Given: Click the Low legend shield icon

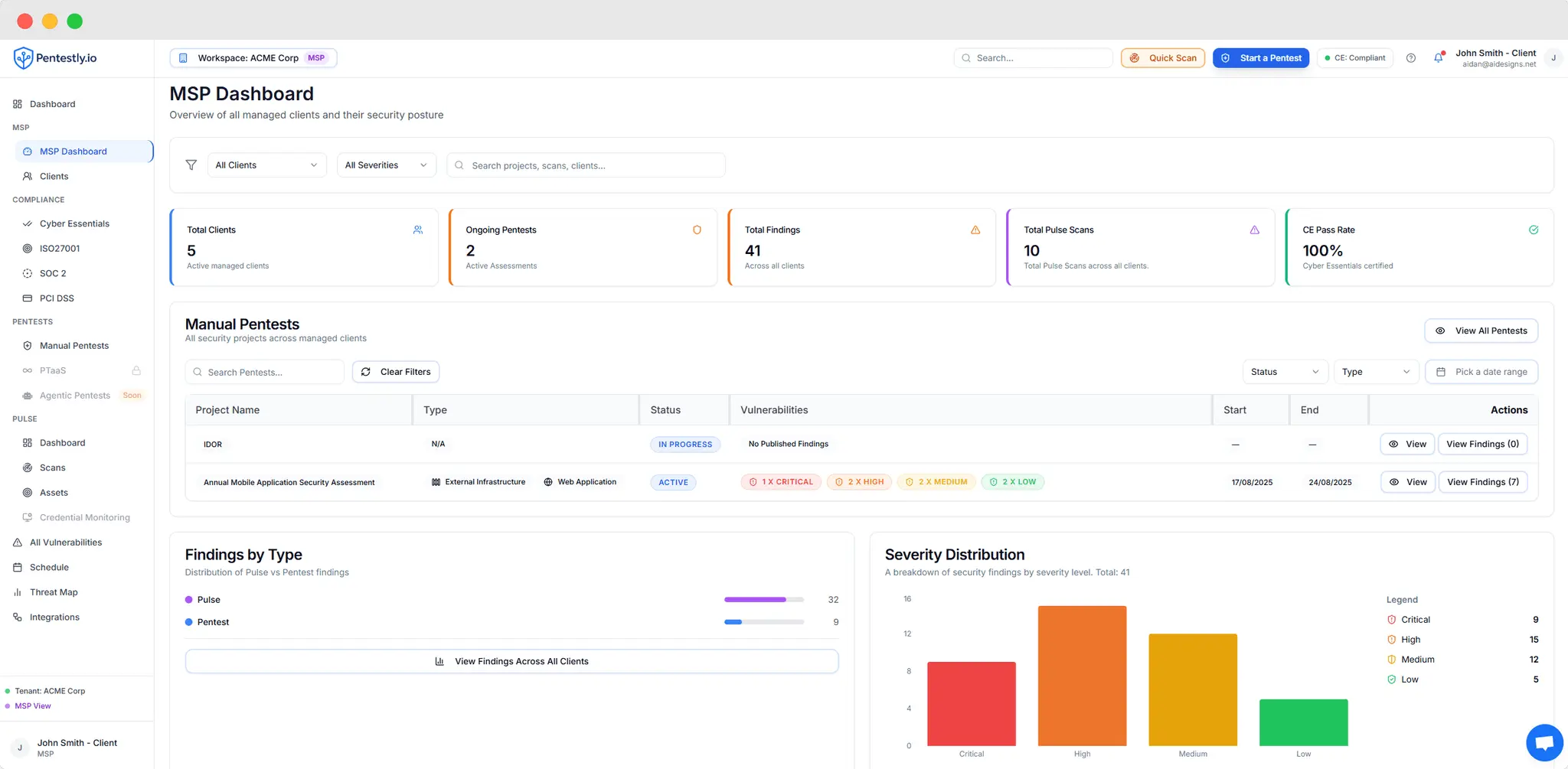Looking at the screenshot, I should point(1392,679).
